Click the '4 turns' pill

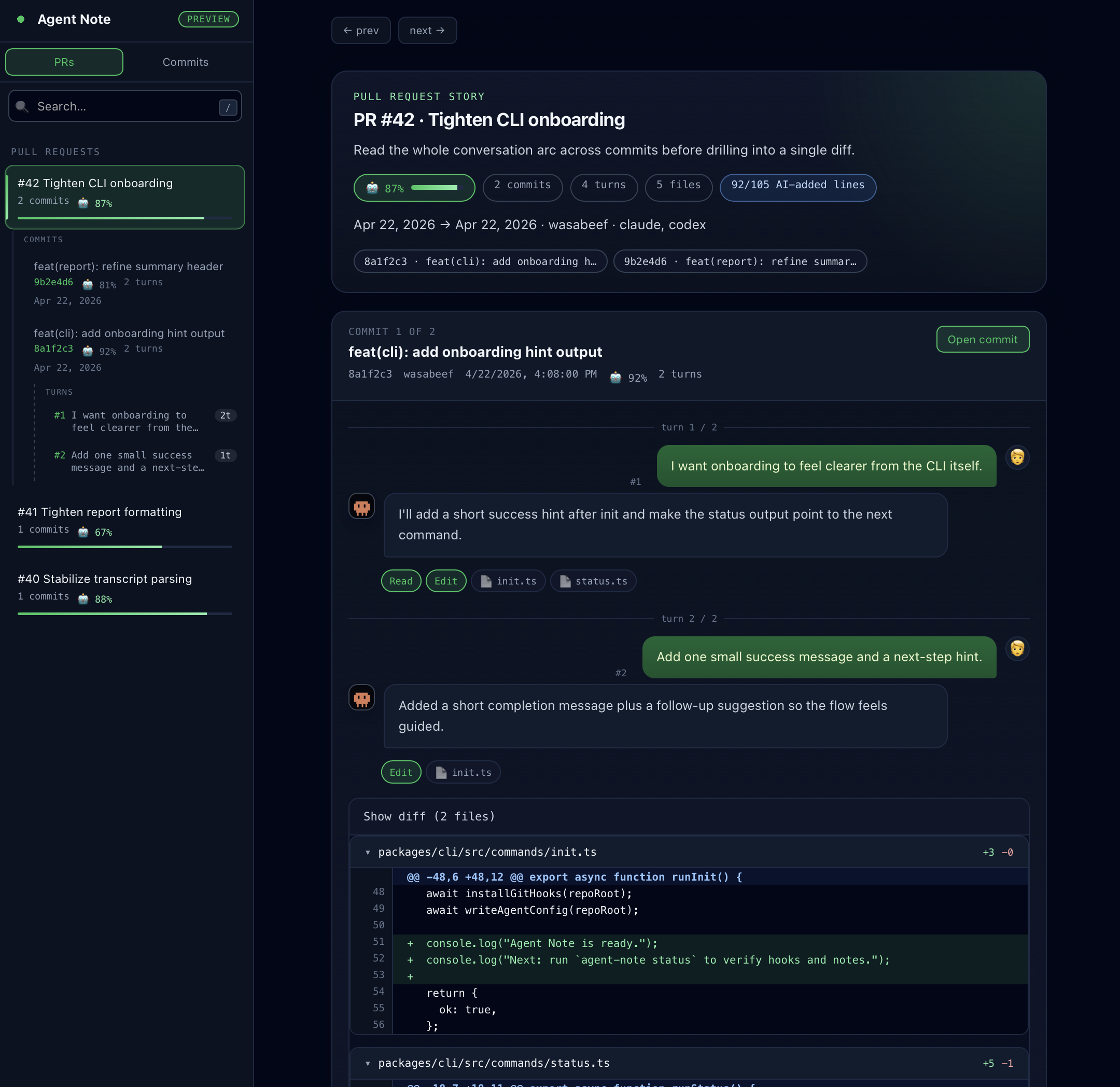604,187
